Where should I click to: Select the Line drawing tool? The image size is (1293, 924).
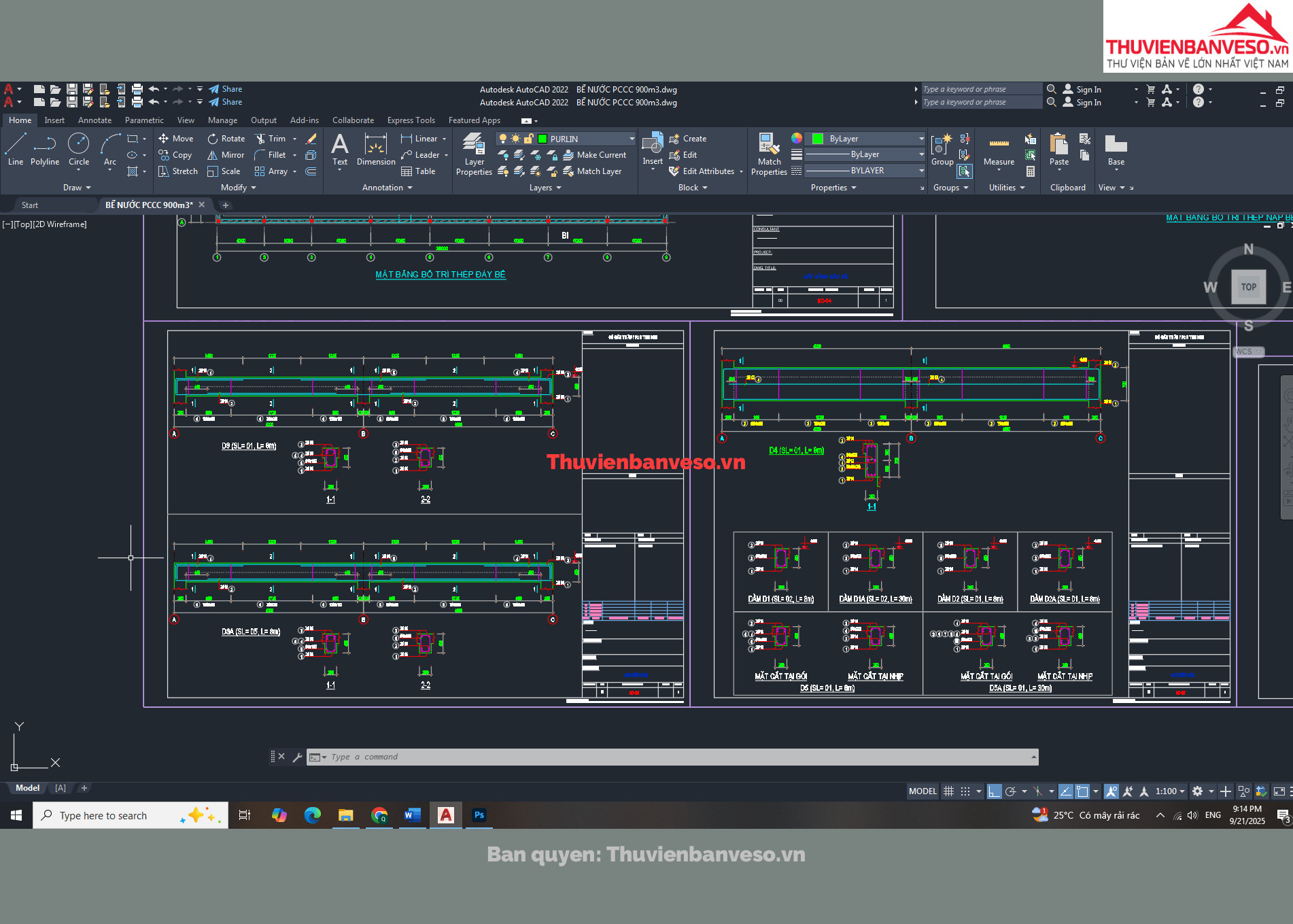coord(16,150)
